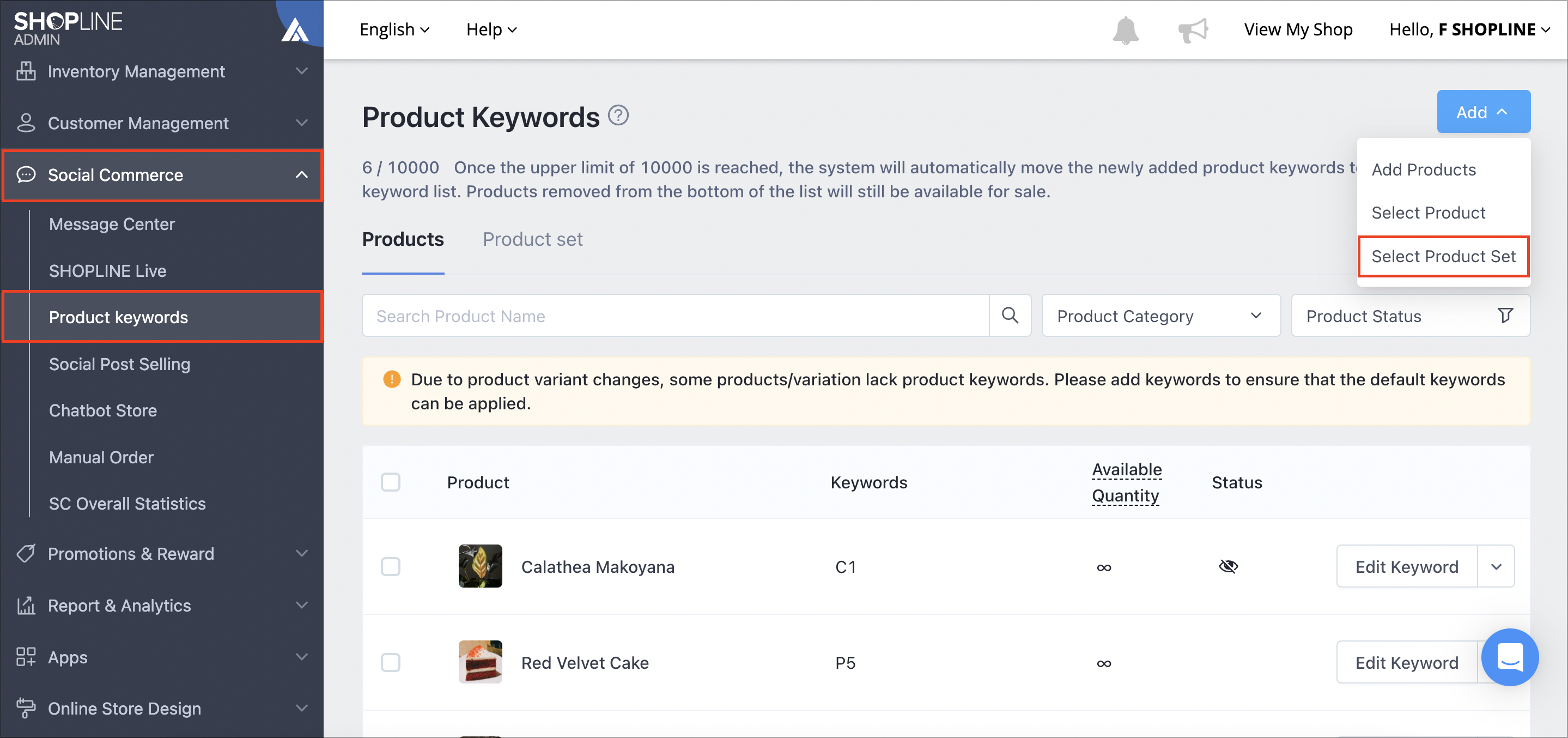Open the Product Category dropdown
The height and width of the screenshot is (738, 1568).
point(1161,316)
